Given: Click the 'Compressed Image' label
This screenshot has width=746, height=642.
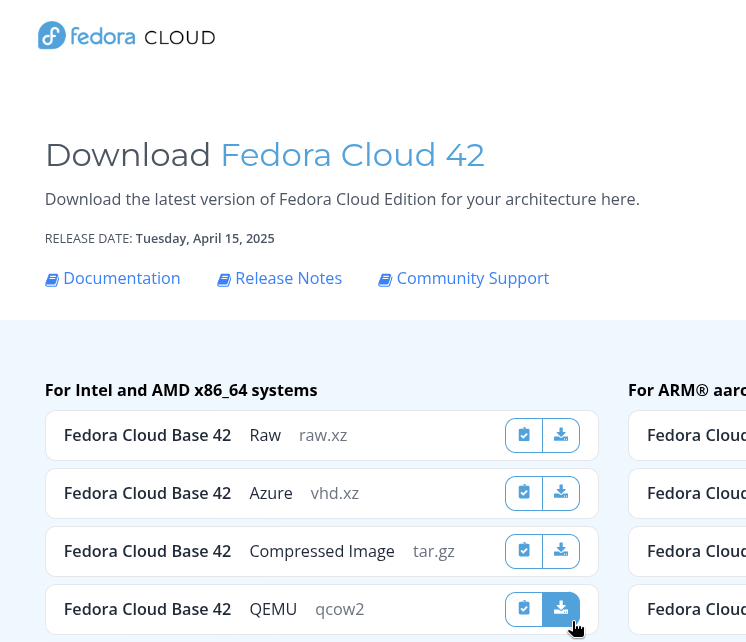Looking at the screenshot, I should (322, 552).
